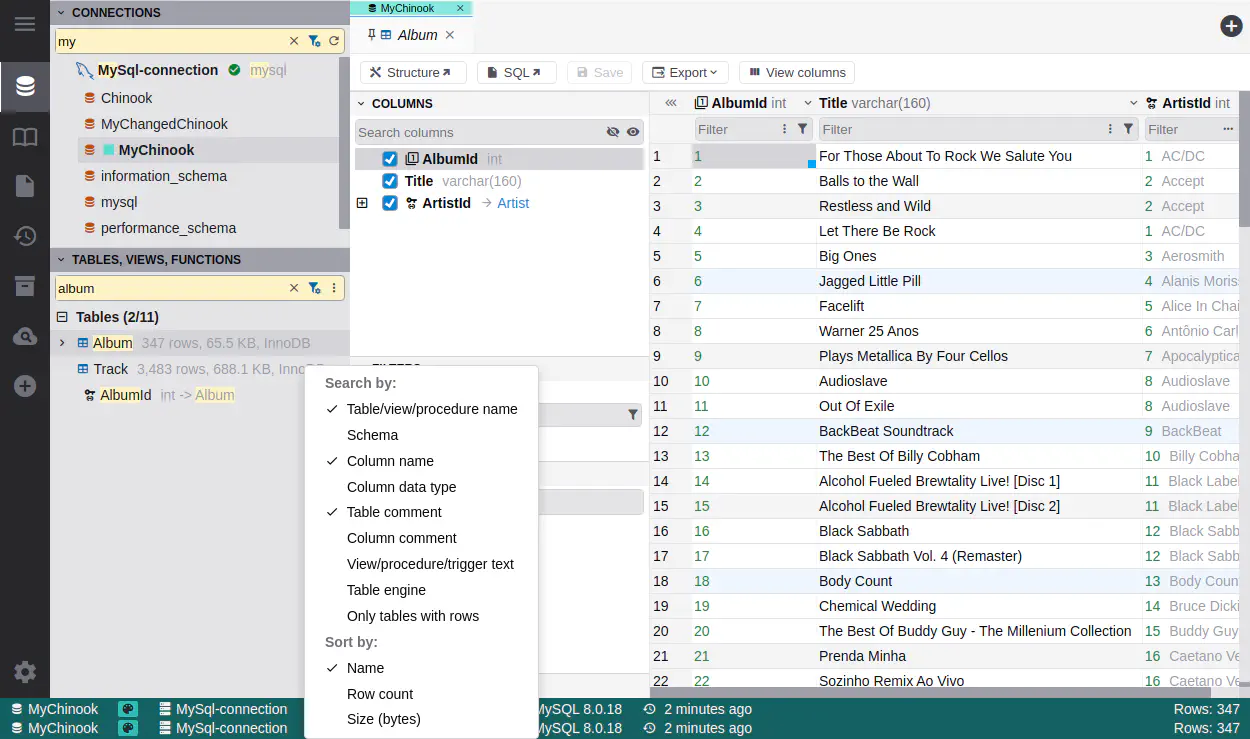Open settings gear in left sidebar
1250x739 pixels.
click(25, 672)
